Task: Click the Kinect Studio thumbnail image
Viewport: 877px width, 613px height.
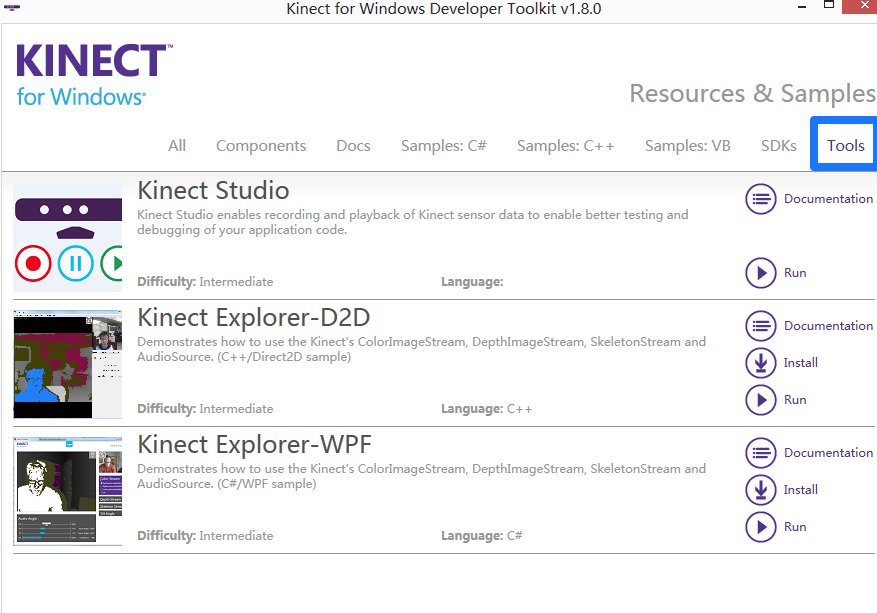Action: tap(68, 237)
